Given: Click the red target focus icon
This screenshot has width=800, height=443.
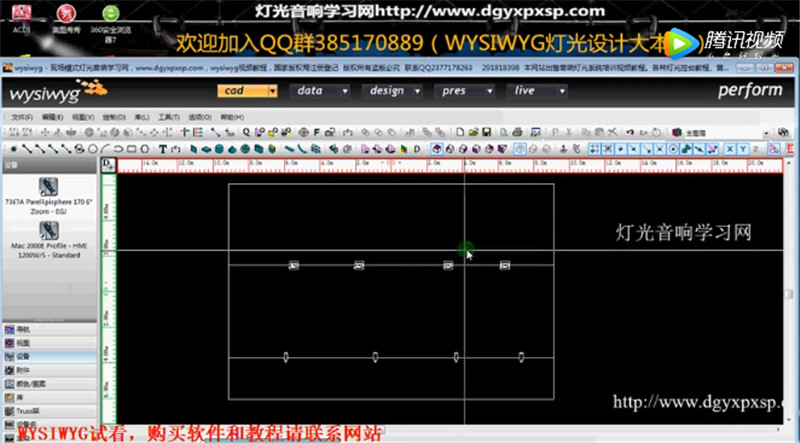Looking at the screenshot, I should point(303,132).
